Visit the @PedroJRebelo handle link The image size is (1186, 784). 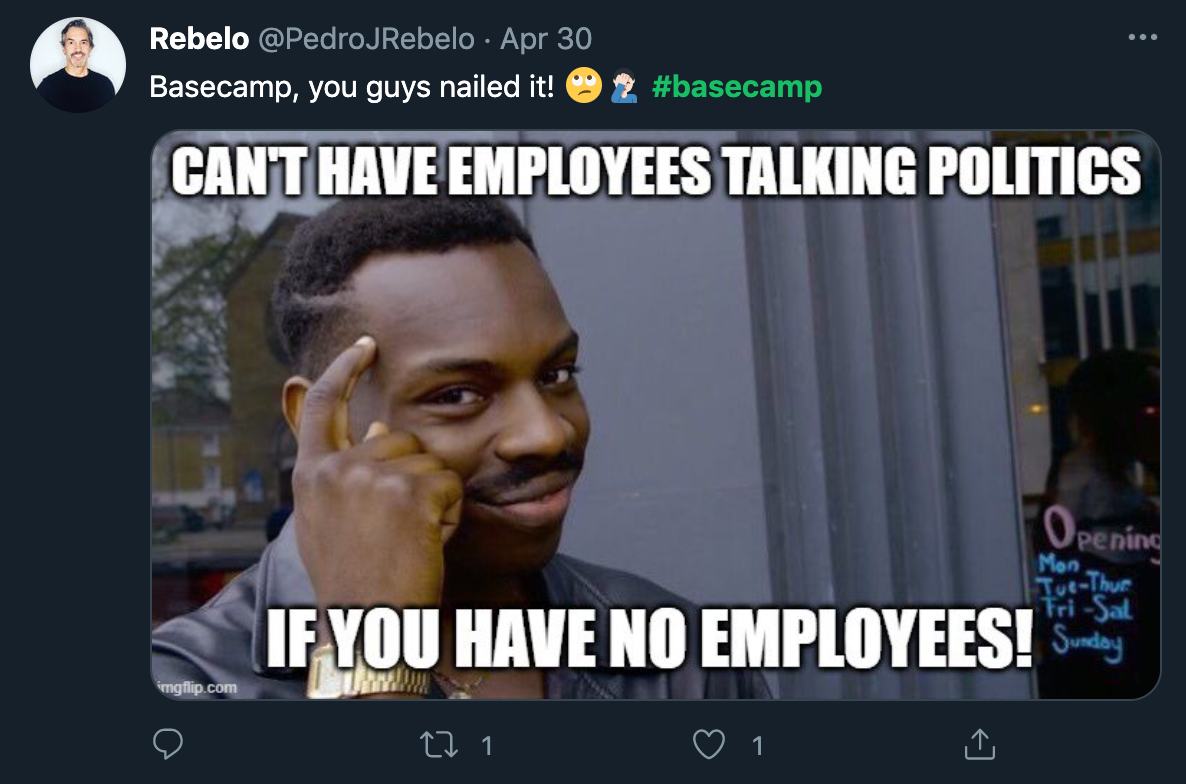[x=367, y=39]
